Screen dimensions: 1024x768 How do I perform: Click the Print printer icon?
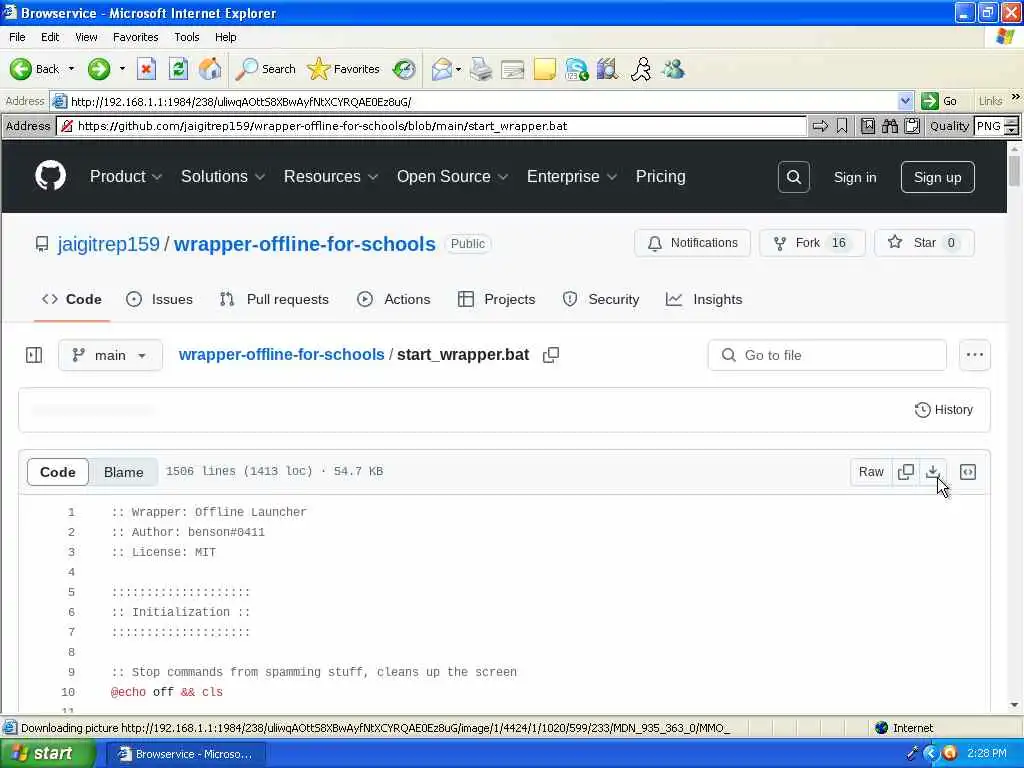pos(481,69)
